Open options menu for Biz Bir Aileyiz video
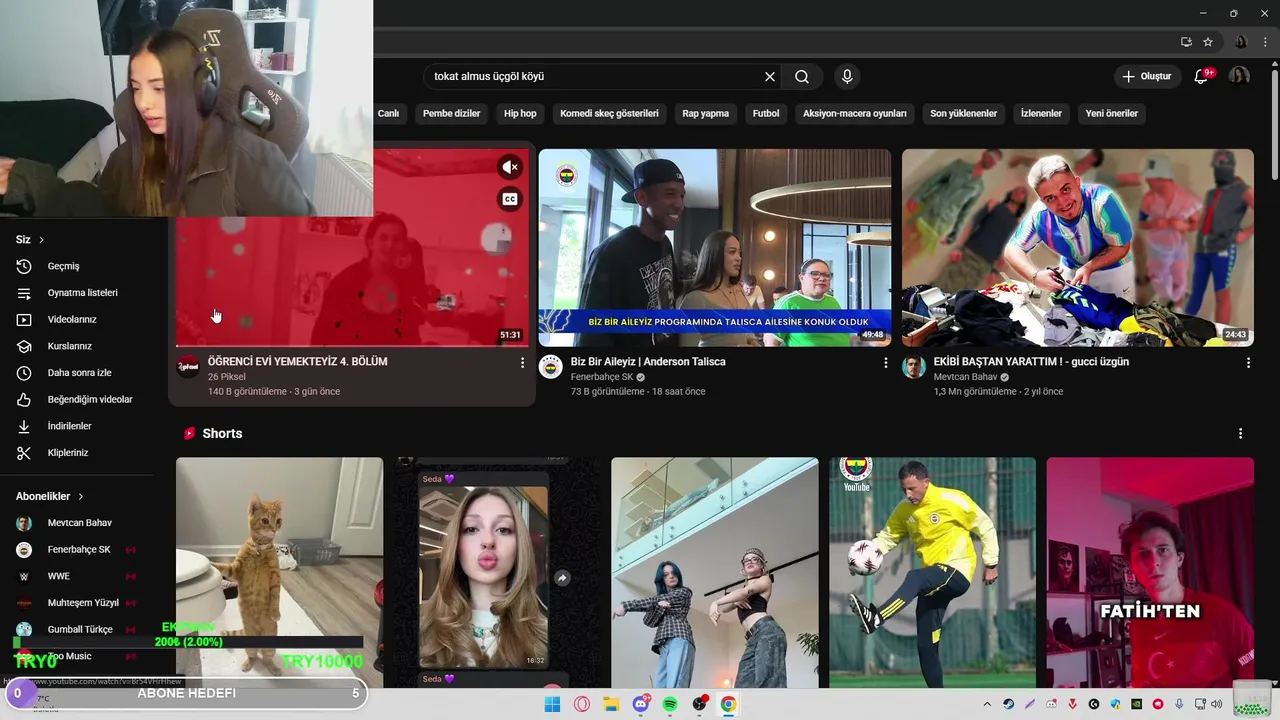Screen dimensions: 1280x720 [x=885, y=363]
